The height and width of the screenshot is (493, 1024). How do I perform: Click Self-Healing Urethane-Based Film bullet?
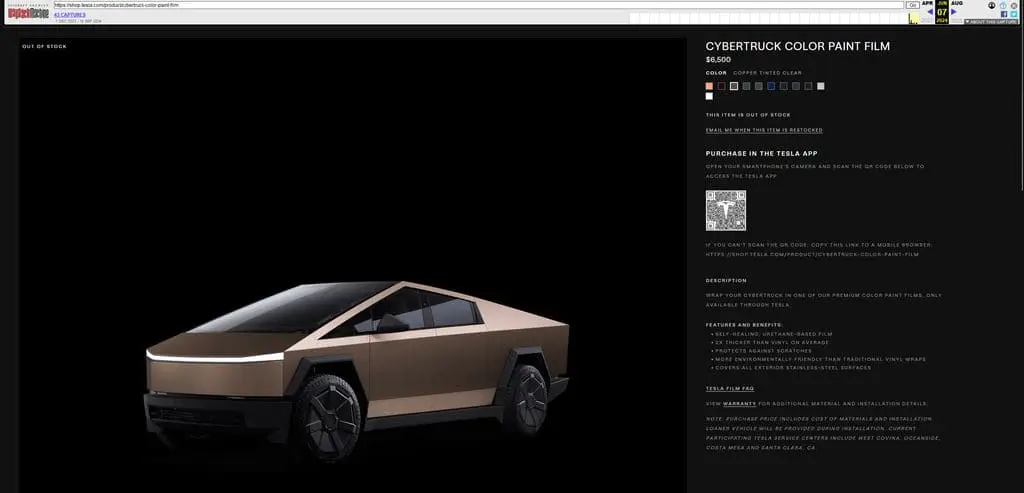[x=774, y=334]
